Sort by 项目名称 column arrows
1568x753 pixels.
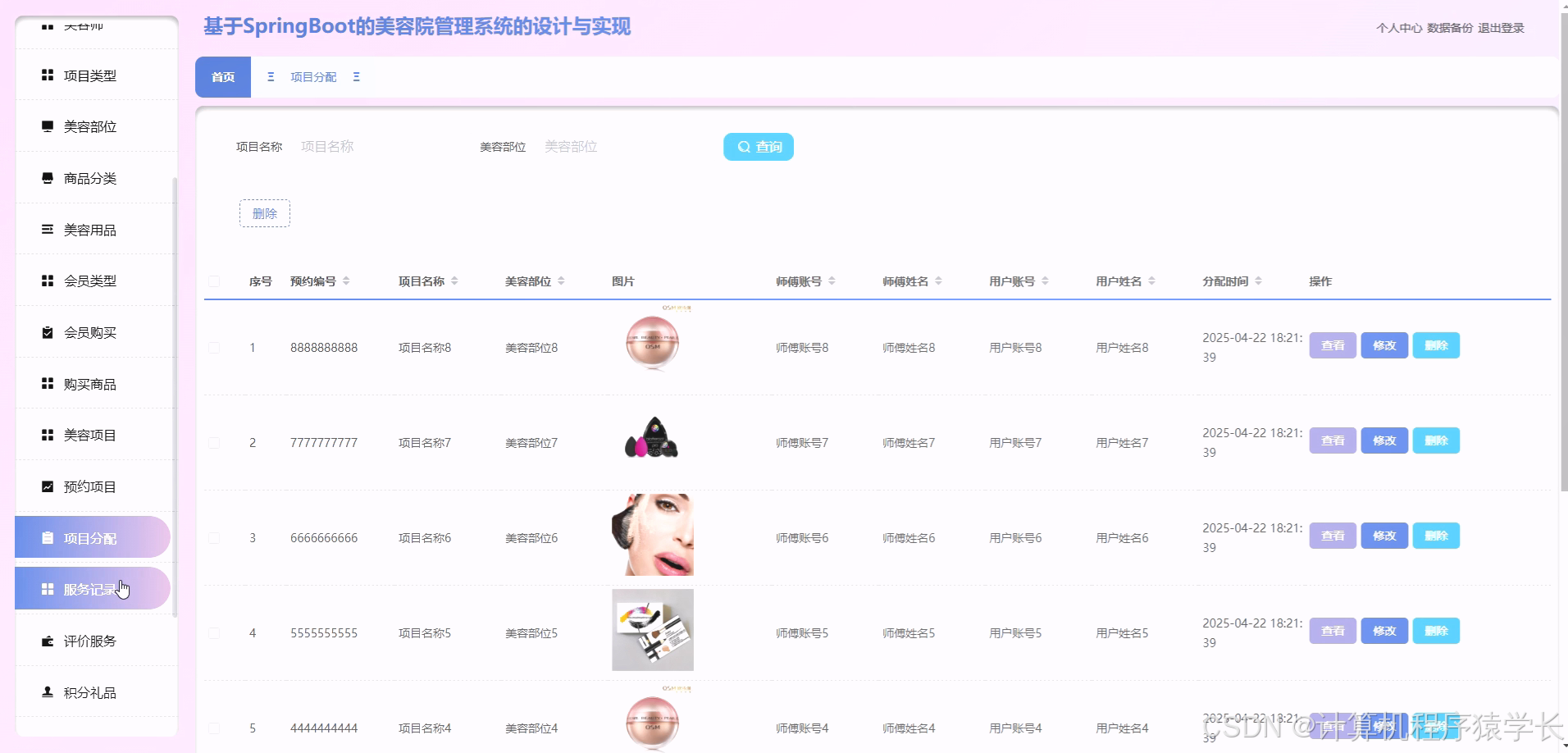coord(454,281)
